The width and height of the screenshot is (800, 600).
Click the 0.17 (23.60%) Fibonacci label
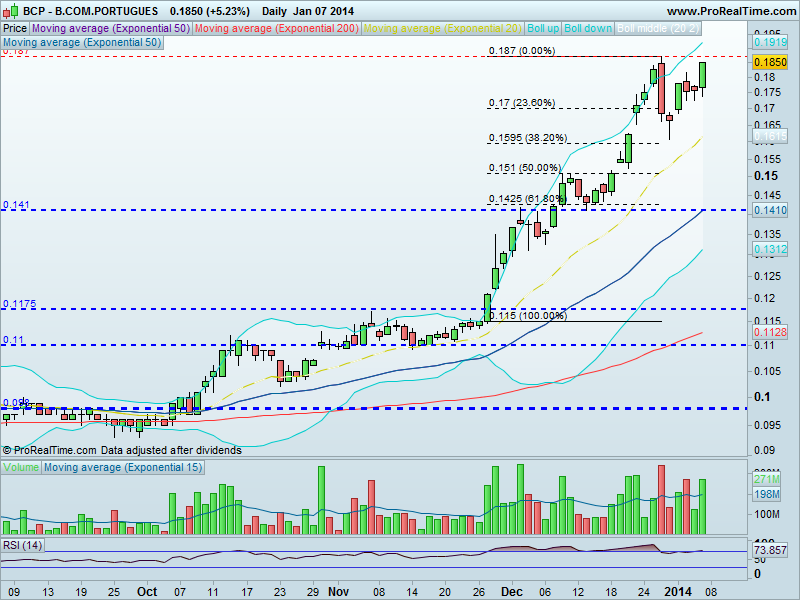(522, 103)
